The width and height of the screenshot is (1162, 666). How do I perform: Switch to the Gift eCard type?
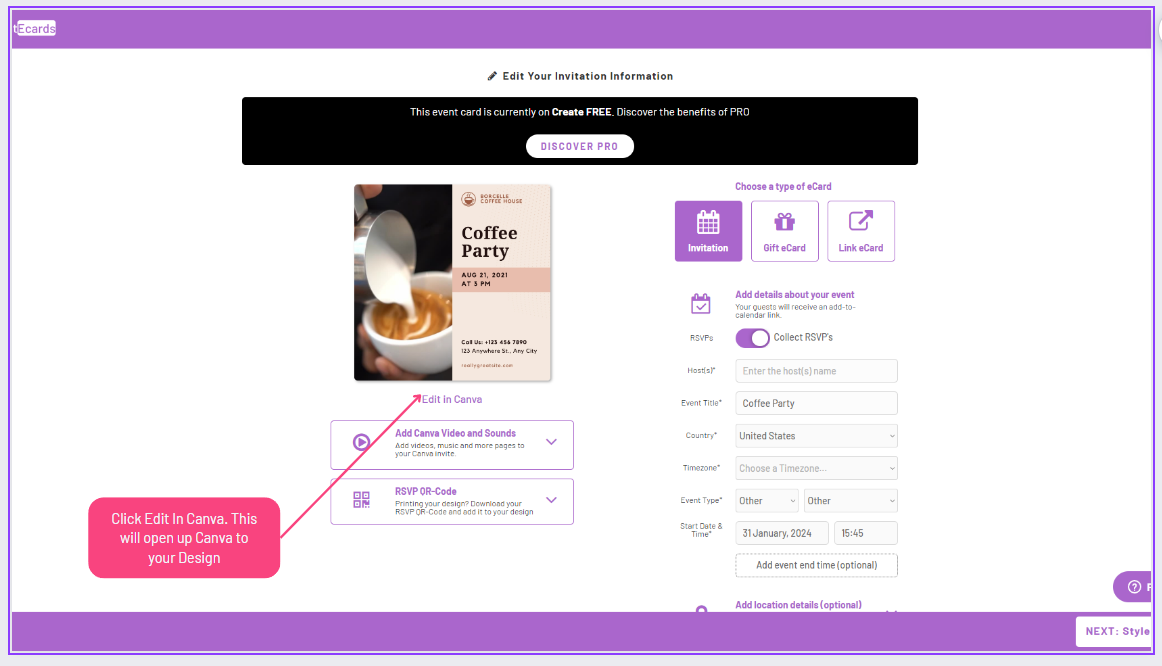[x=785, y=231]
